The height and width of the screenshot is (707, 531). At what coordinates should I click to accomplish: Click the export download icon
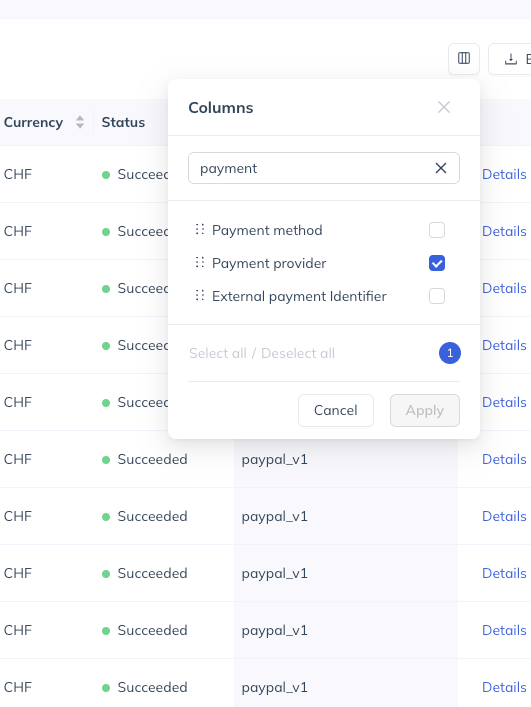click(511, 59)
